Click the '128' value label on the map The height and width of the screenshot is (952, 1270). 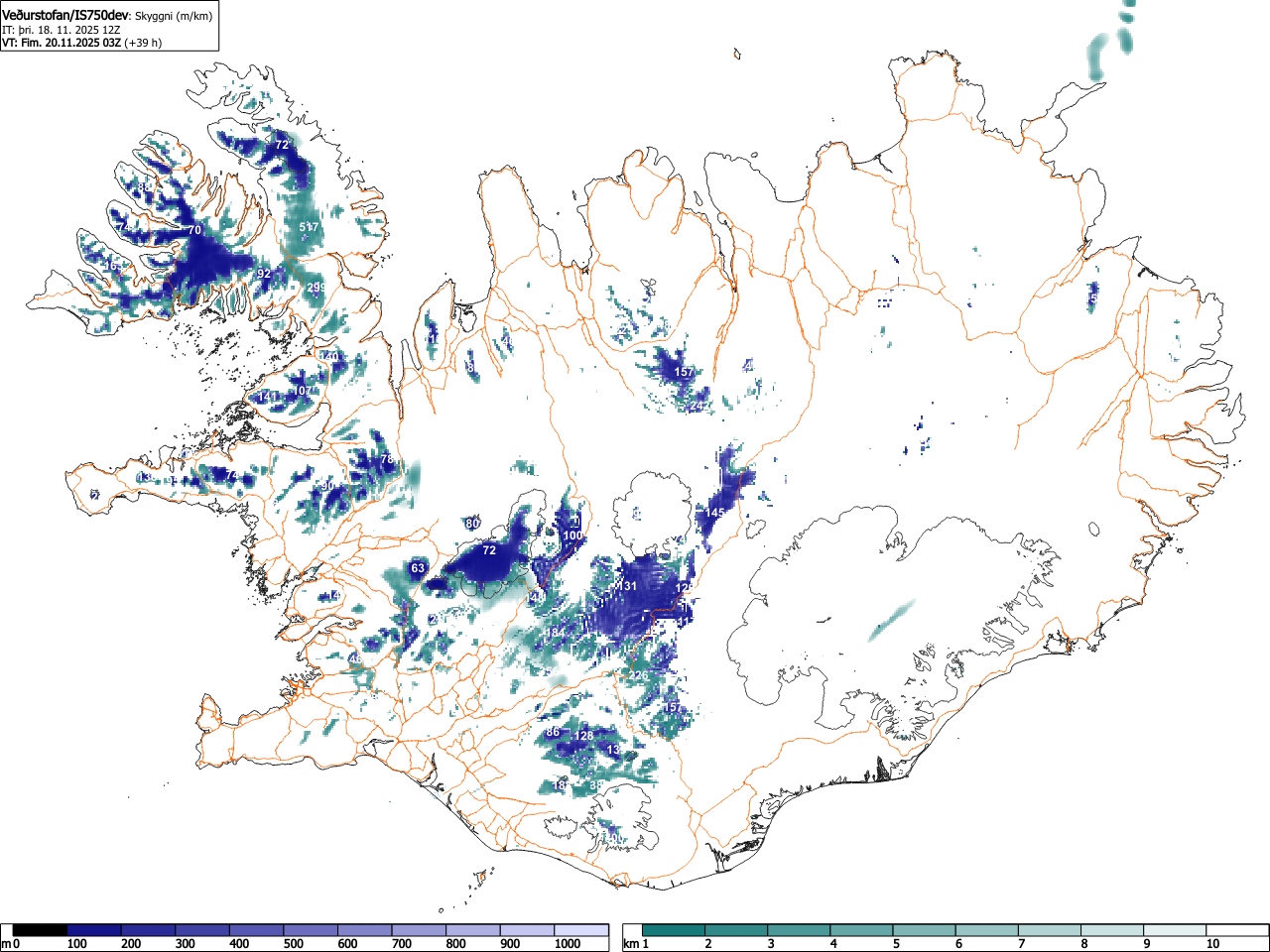pyautogui.click(x=584, y=736)
